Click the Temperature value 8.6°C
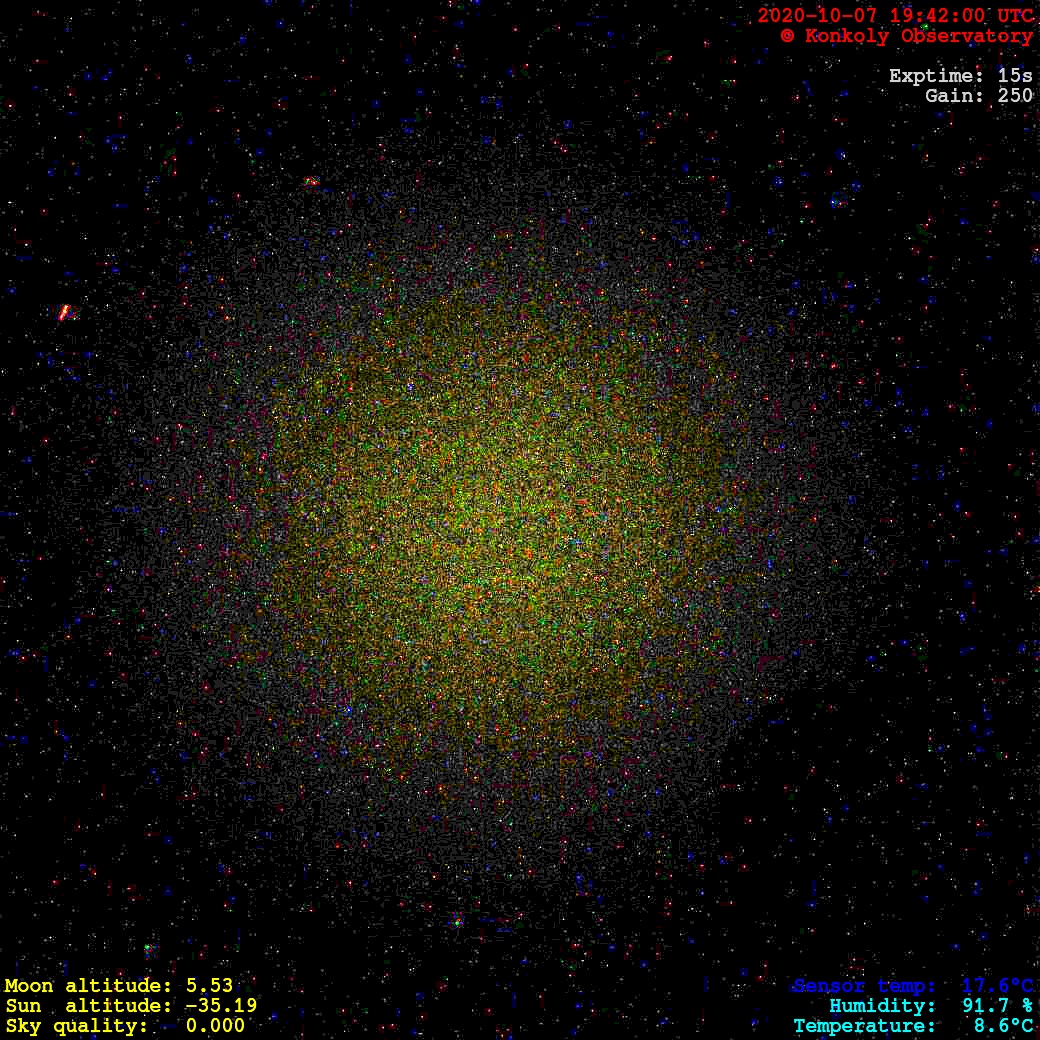Viewport: 1040px width, 1040px height. (x=1003, y=1026)
